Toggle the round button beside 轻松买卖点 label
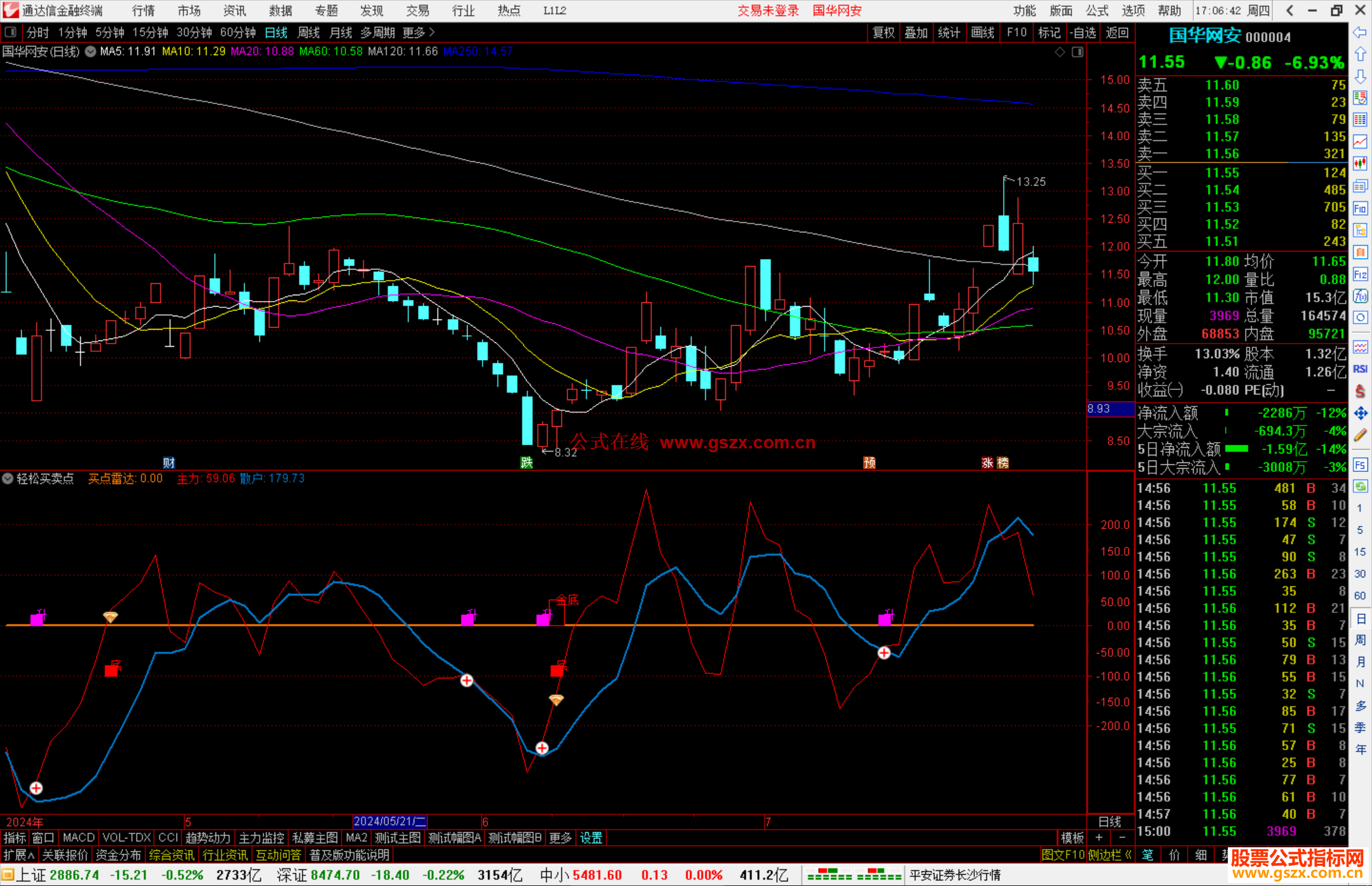 coord(8,478)
